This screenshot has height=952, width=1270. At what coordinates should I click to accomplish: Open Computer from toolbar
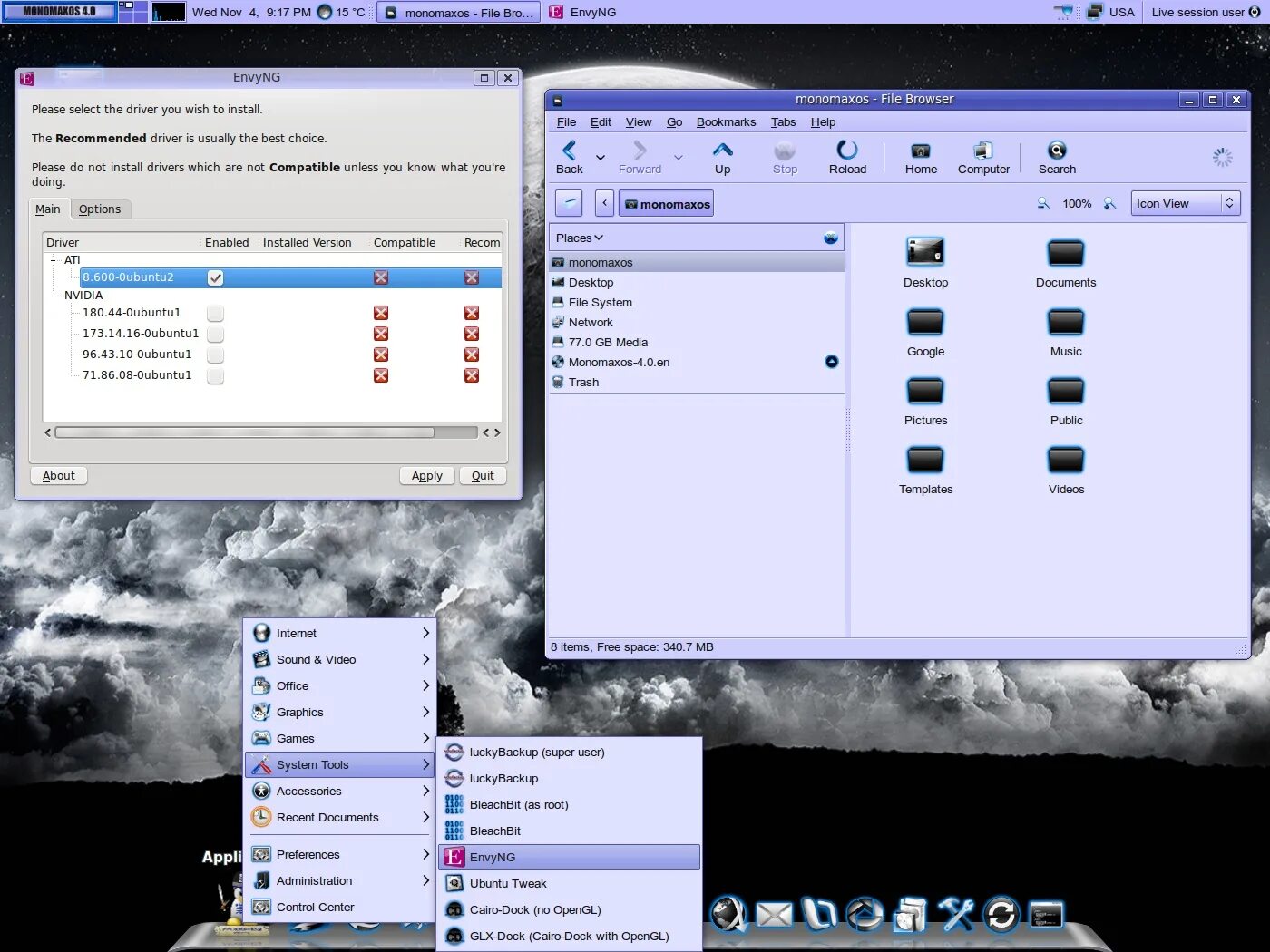coord(983,157)
